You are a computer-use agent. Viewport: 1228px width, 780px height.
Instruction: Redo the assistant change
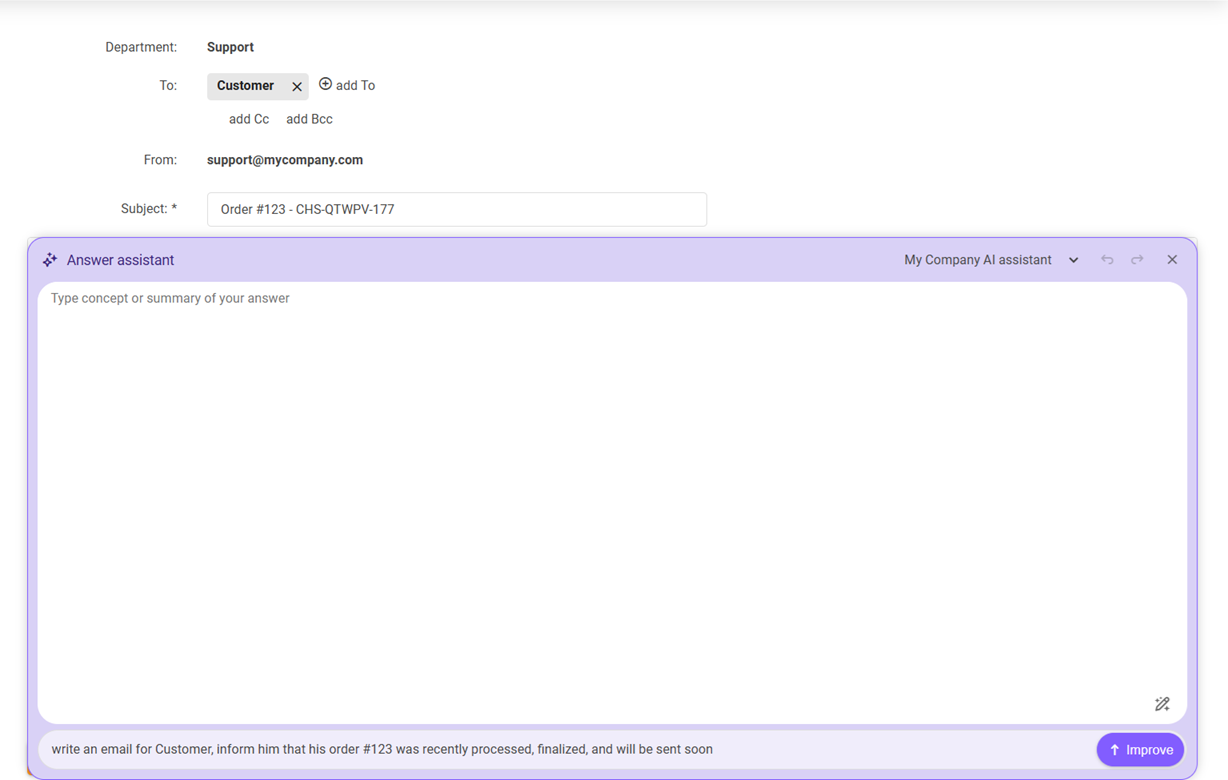pyautogui.click(x=1137, y=260)
